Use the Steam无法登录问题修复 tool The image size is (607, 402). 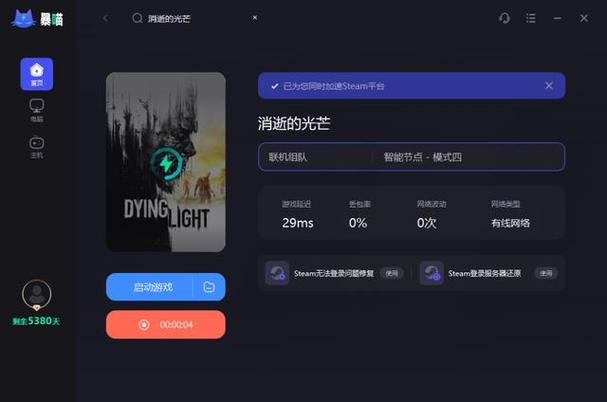tap(392, 273)
